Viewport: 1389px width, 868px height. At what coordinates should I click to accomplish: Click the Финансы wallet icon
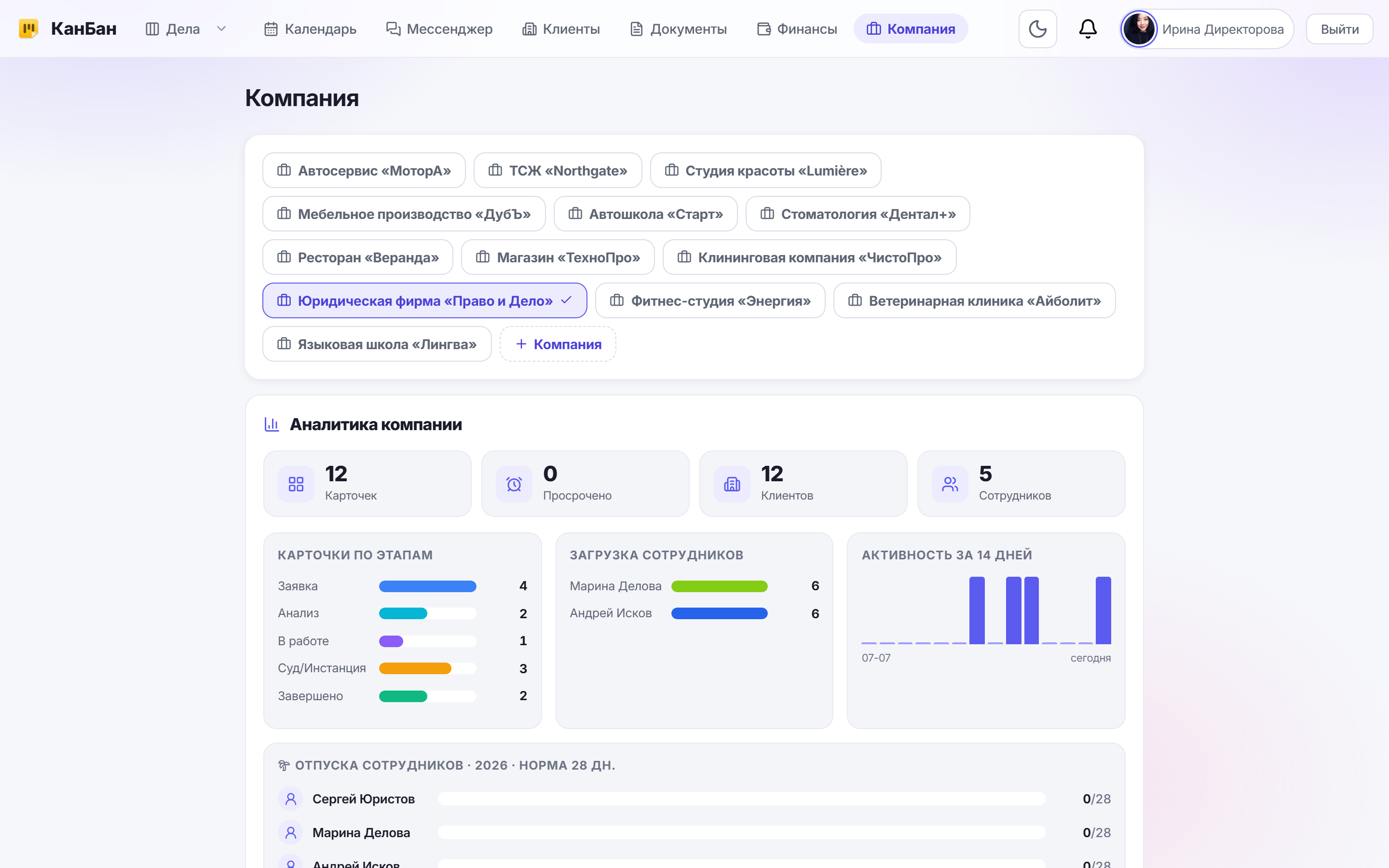click(x=763, y=29)
